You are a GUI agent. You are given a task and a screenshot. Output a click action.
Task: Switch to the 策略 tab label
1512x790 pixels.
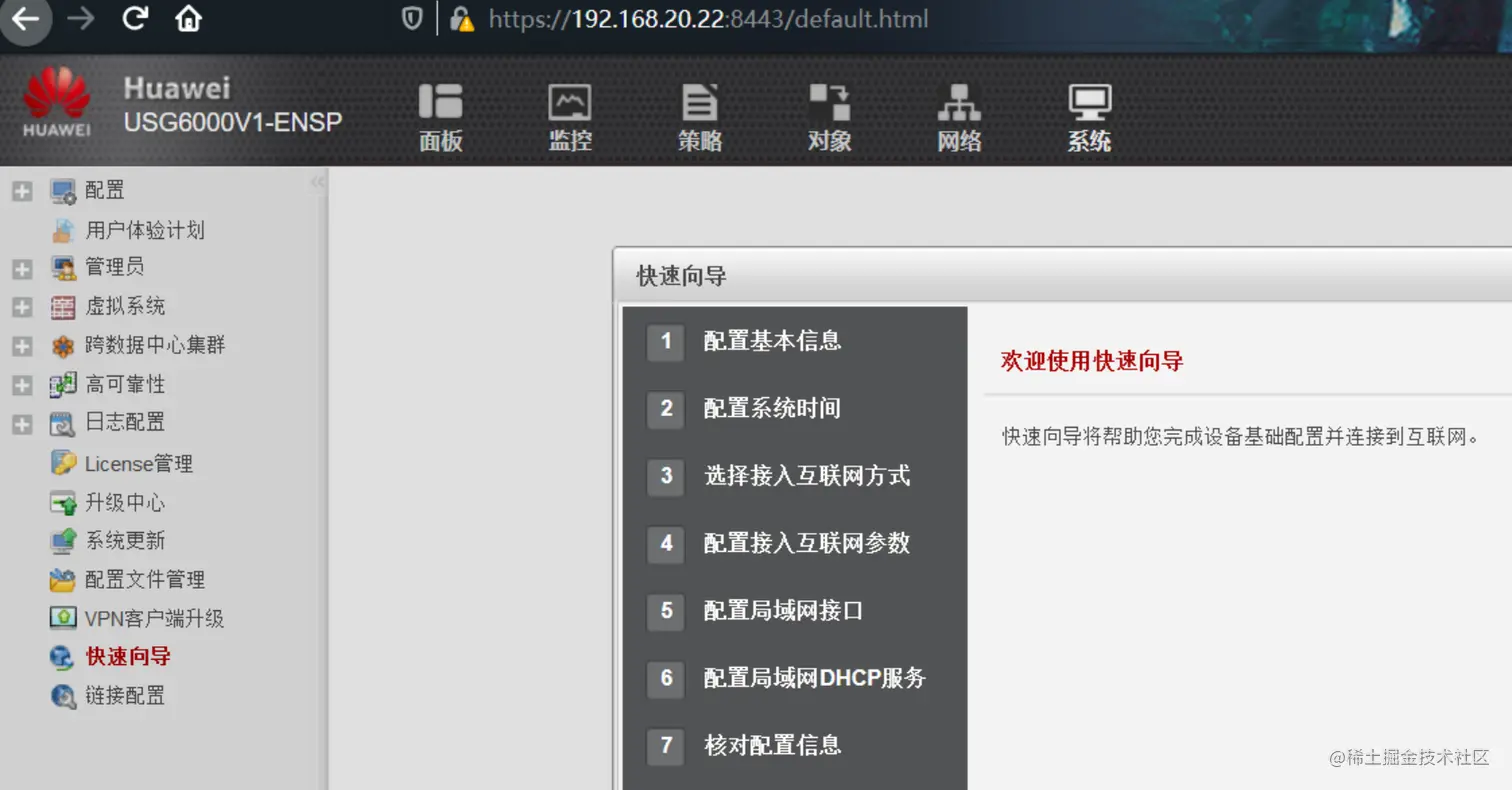point(700,141)
